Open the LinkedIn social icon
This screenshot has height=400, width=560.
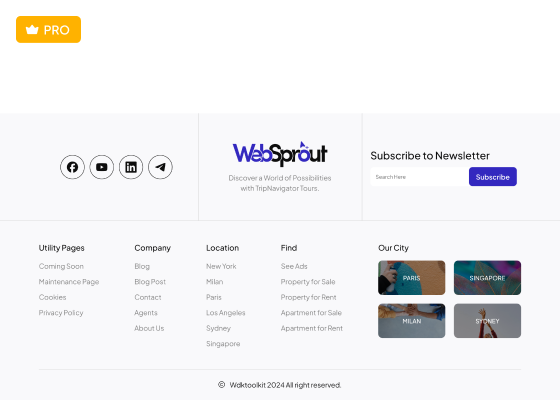(131, 167)
